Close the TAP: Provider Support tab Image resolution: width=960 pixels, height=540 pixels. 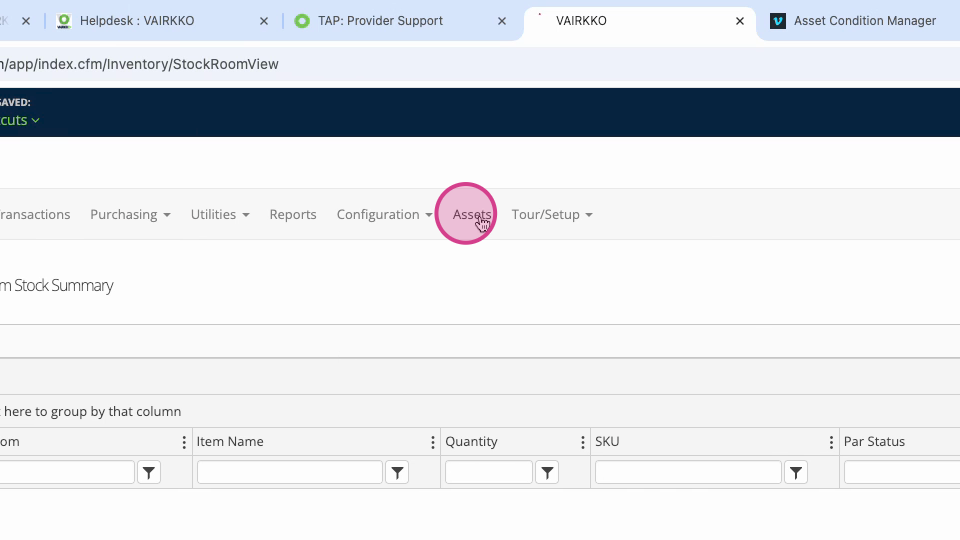pyautogui.click(x=502, y=21)
